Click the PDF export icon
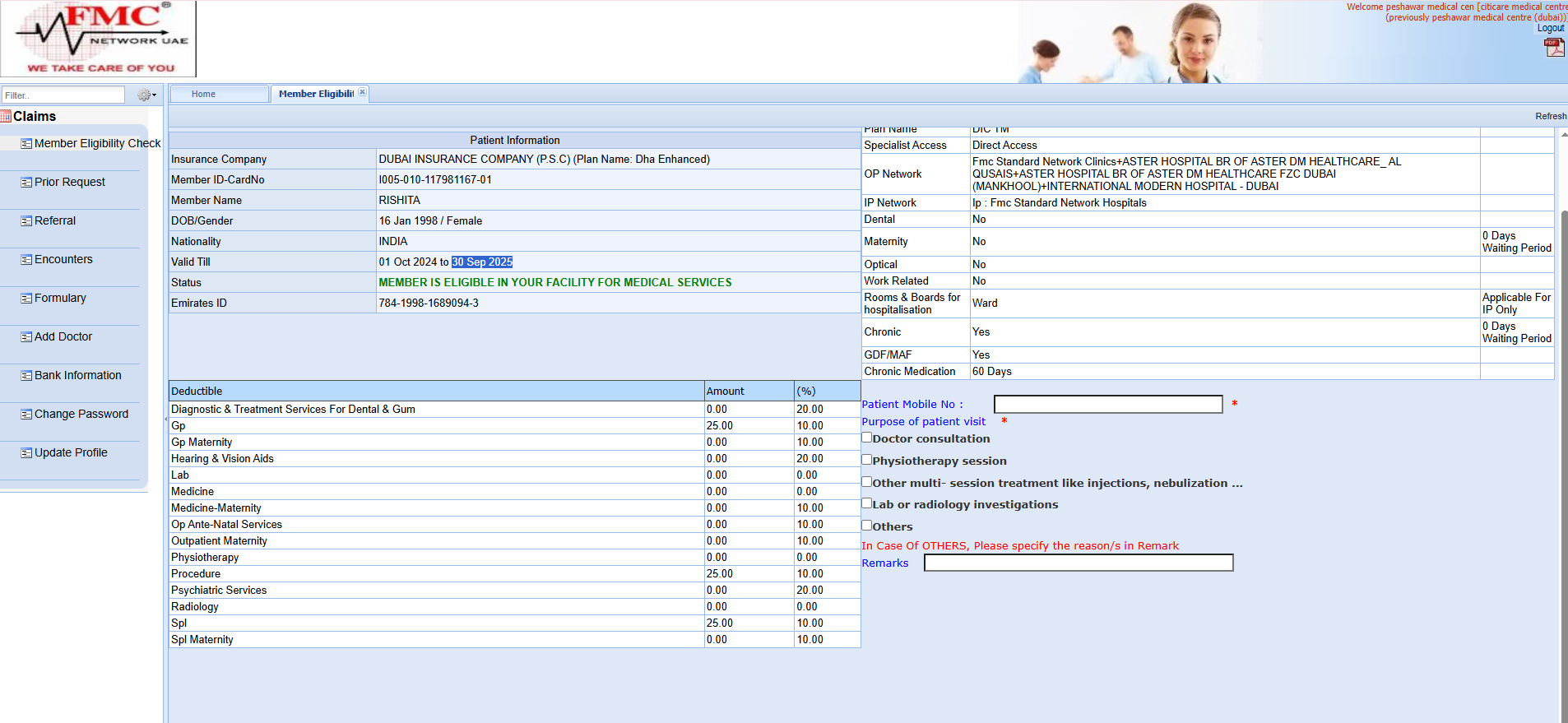Viewport: 1568px width, 723px height. pyautogui.click(x=1553, y=48)
